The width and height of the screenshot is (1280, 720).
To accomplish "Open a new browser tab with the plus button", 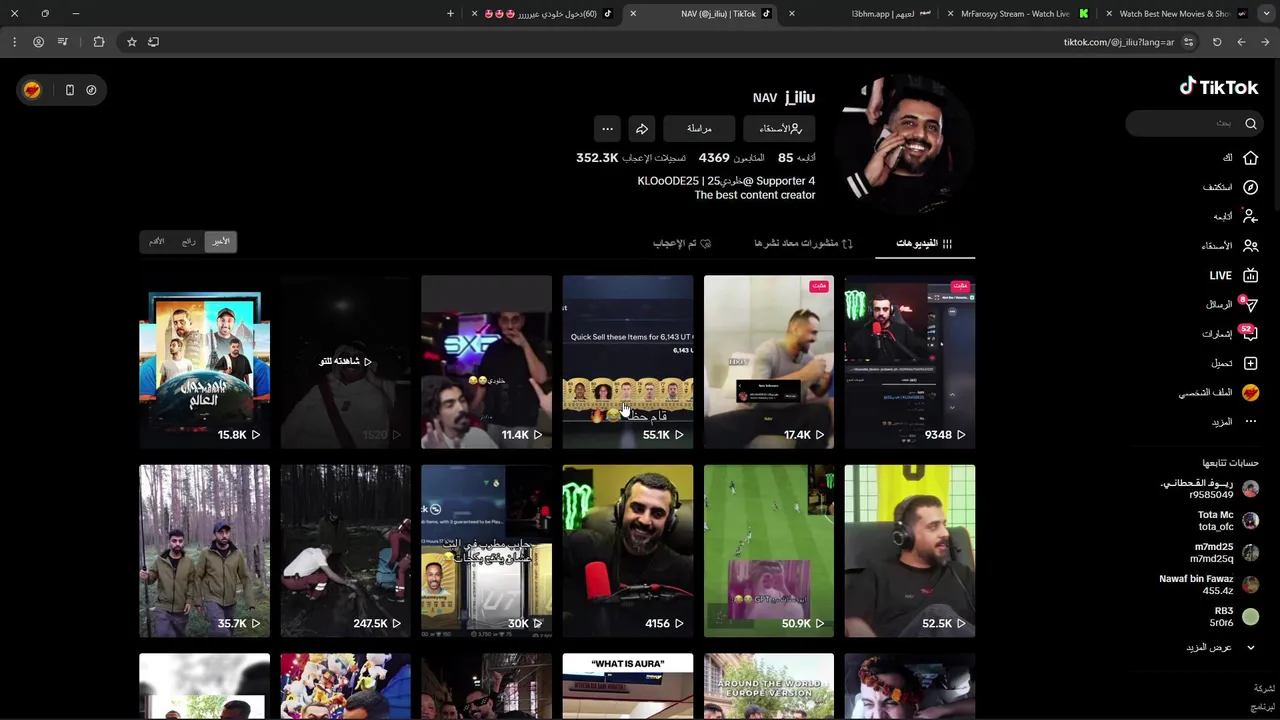I will 450,14.
